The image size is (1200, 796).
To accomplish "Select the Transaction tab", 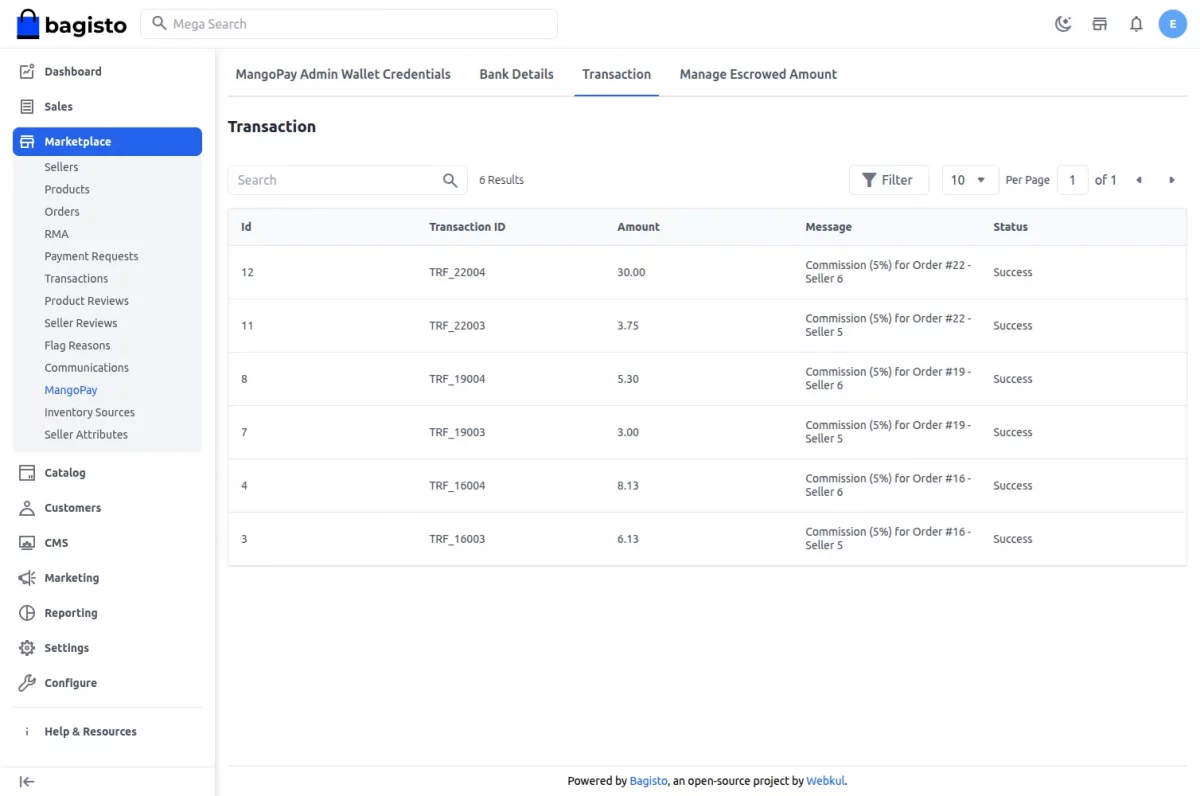I will [616, 74].
